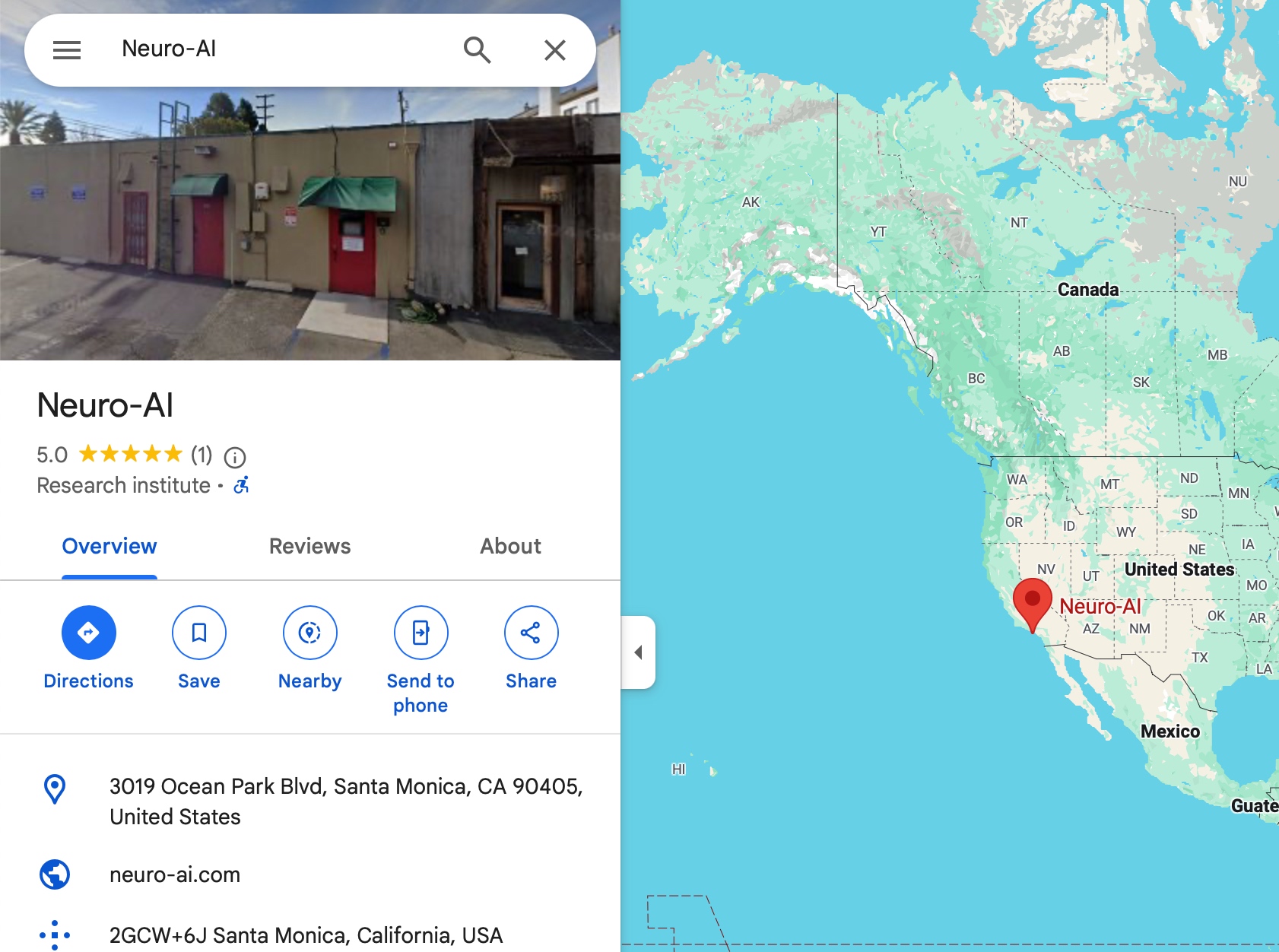Save the Neuro-AI place via bookmark icon
The width and height of the screenshot is (1279, 952).
[x=199, y=633]
